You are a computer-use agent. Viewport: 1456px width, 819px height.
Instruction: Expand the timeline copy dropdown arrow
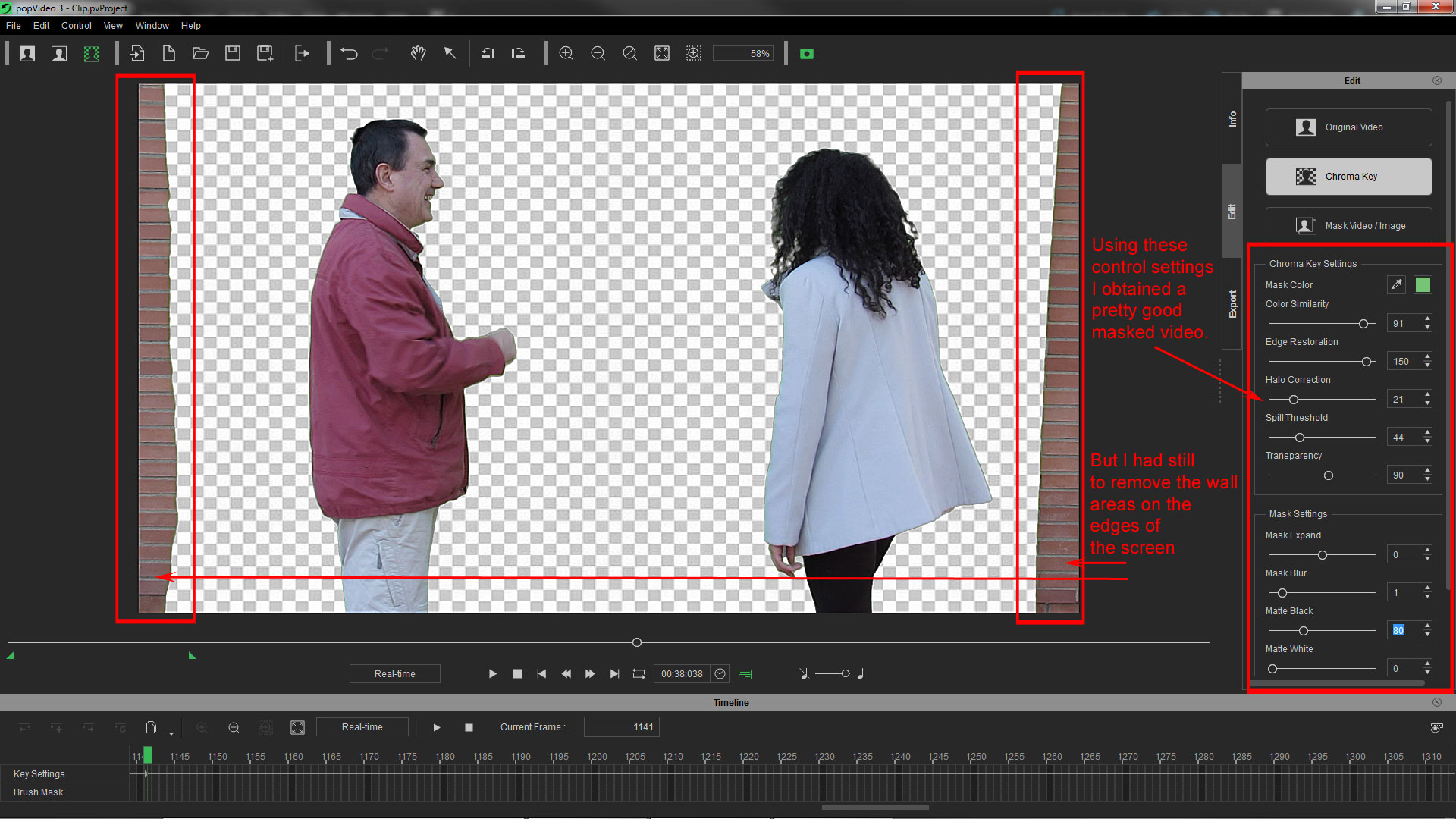171,733
